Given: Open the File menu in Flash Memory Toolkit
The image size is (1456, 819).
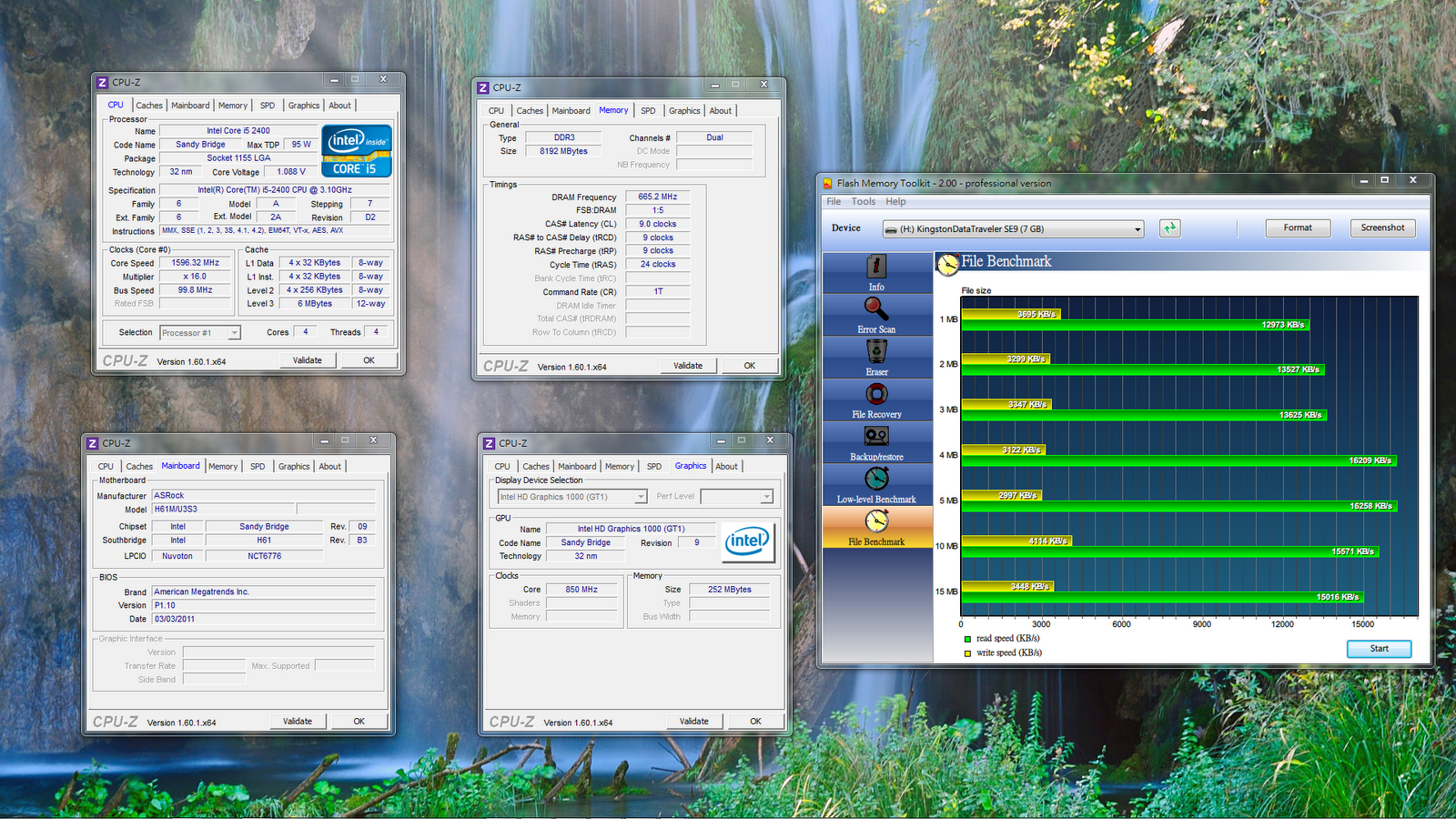Looking at the screenshot, I should pos(834,202).
